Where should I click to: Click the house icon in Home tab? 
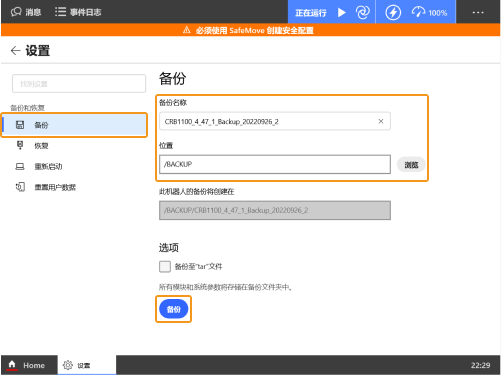pos(12,364)
